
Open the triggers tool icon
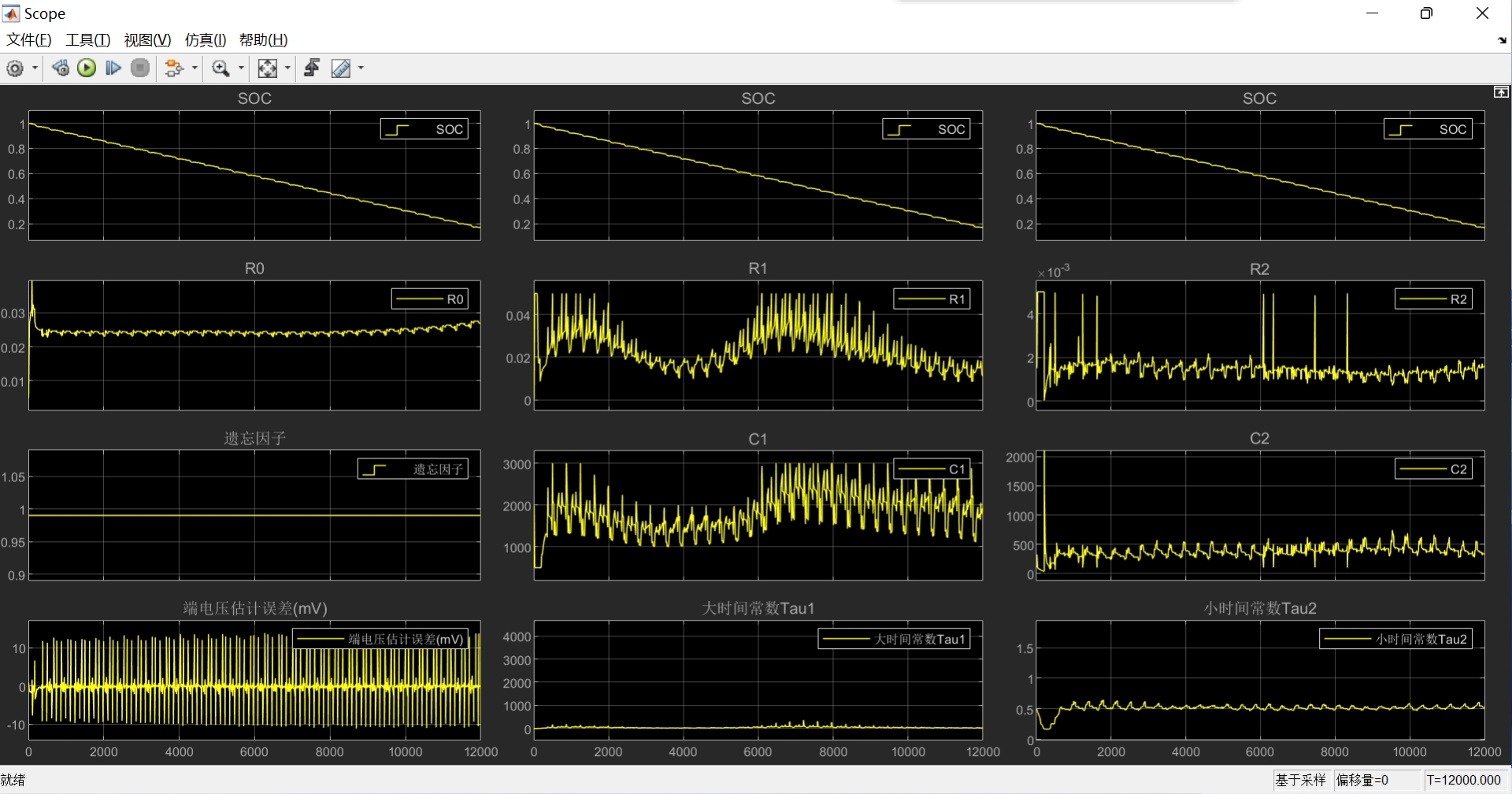[312, 69]
